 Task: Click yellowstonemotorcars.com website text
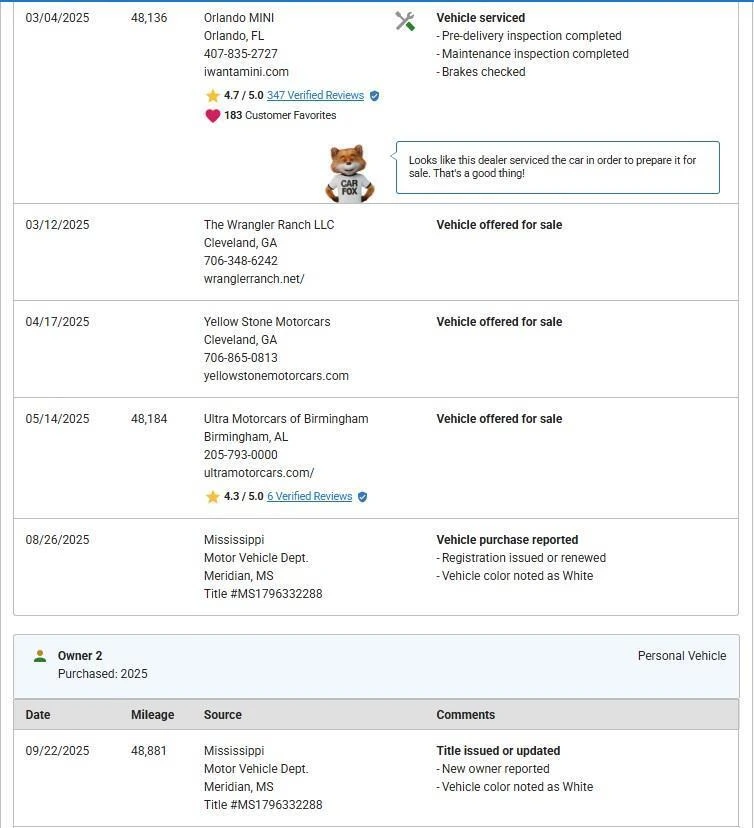pyautogui.click(x=276, y=376)
